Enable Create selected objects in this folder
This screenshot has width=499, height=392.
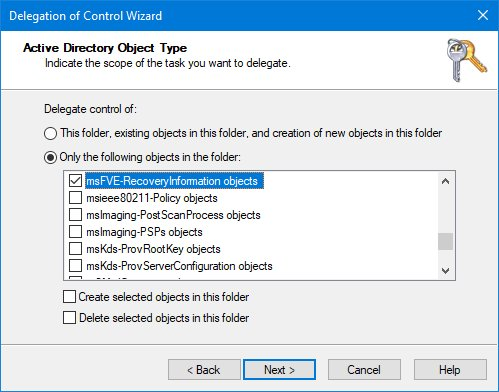pos(69,296)
